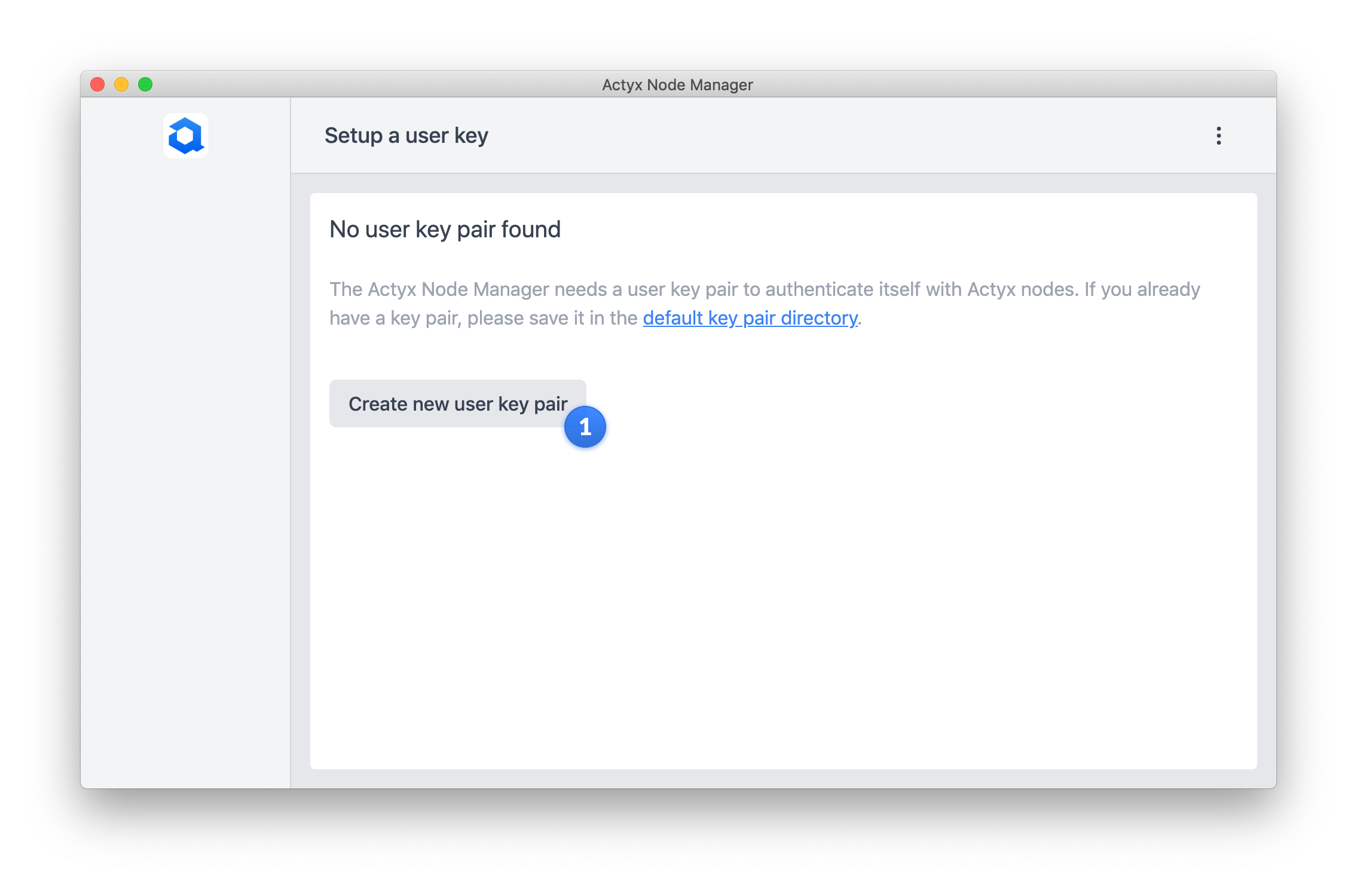Click the Actyx logo in the sidebar
Image resolution: width=1357 pixels, height=896 pixels.
(x=185, y=136)
